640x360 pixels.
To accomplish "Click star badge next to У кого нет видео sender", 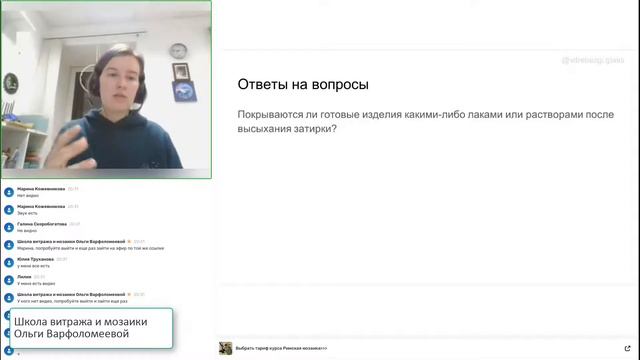I will click(129, 294).
